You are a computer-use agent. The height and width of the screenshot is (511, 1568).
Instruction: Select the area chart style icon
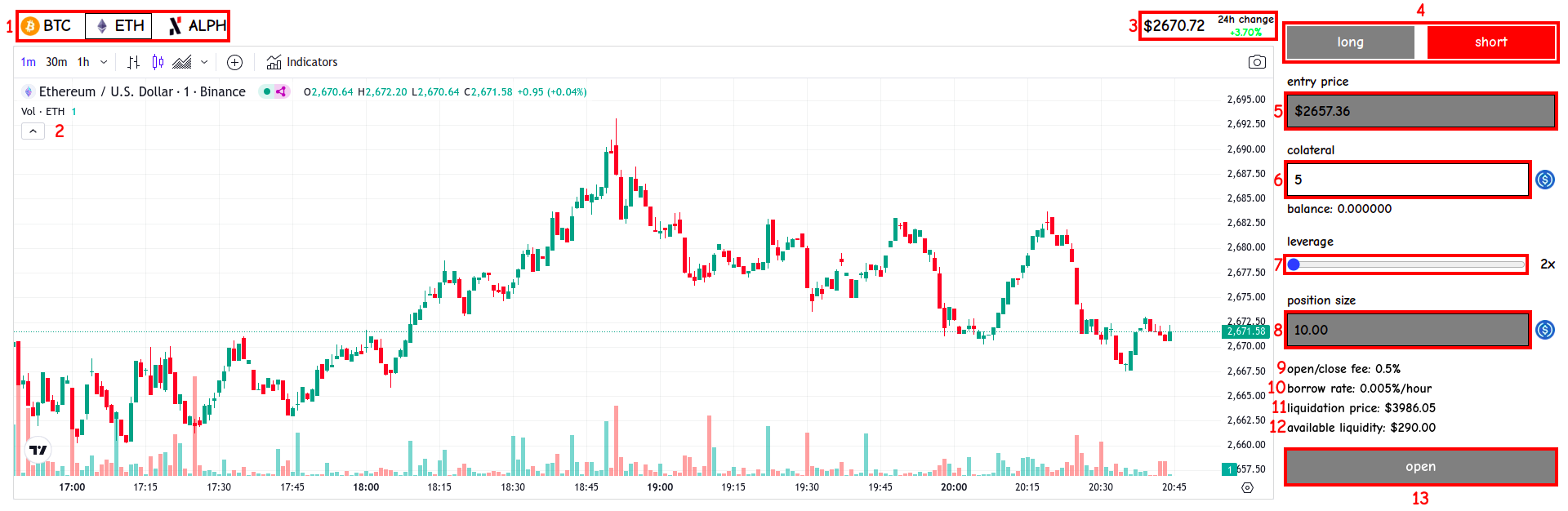pyautogui.click(x=182, y=62)
